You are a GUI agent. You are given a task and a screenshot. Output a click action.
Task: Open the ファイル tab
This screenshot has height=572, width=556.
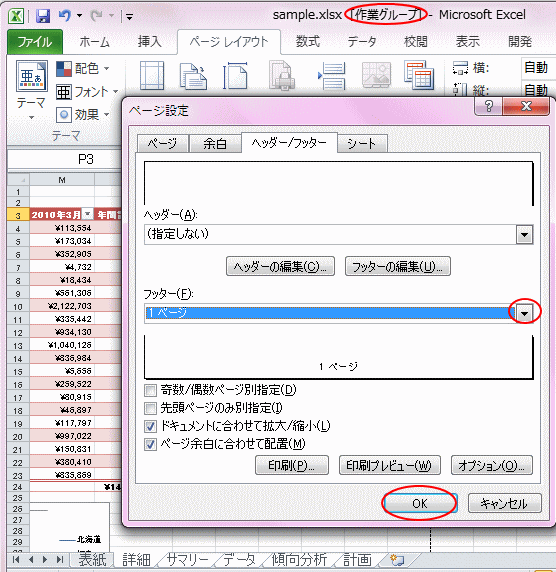(35, 42)
